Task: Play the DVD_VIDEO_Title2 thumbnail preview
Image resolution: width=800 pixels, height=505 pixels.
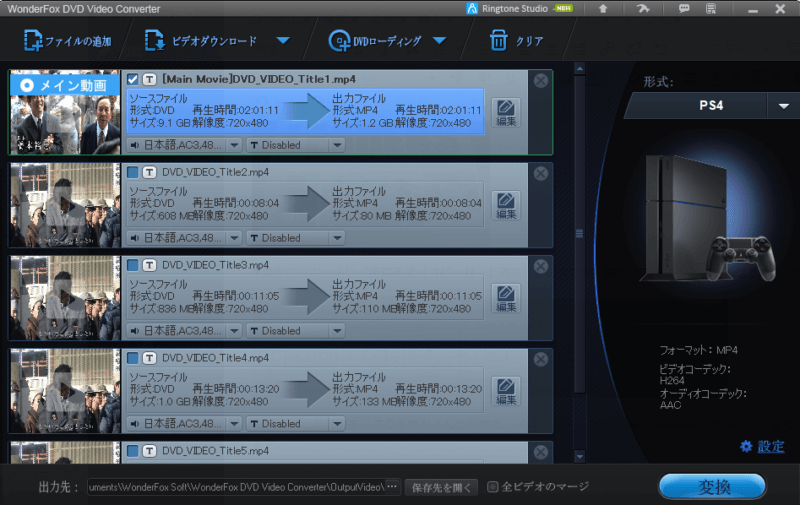Action: coord(65,205)
